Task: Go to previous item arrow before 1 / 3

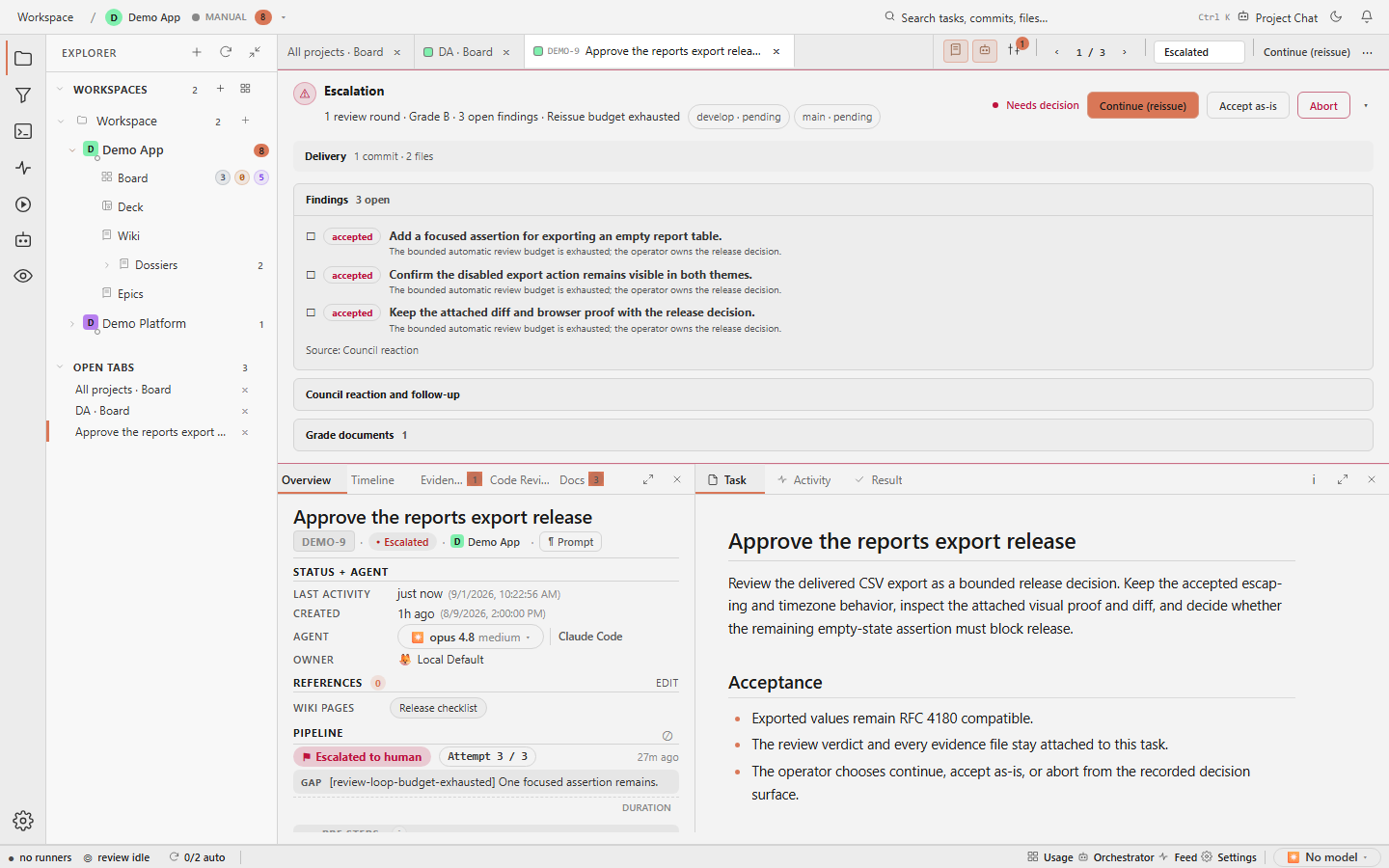Action: 1056,52
